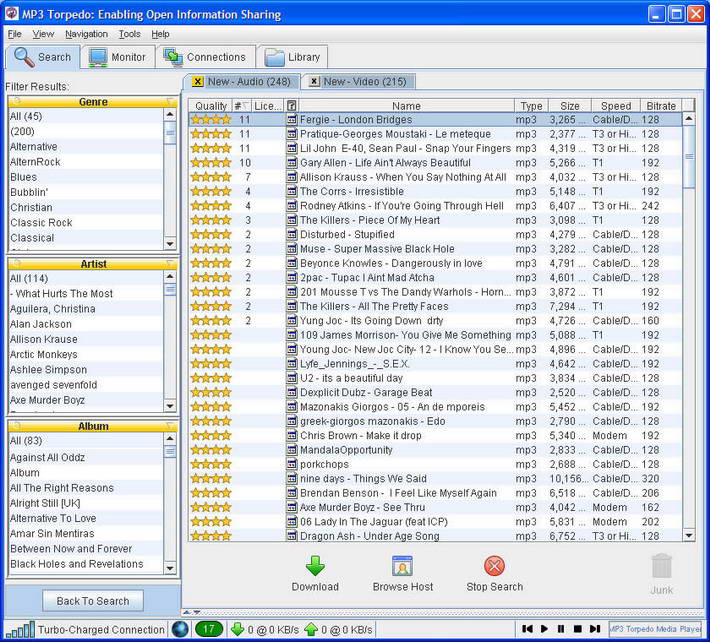Sort results by Bitrate column header
The height and width of the screenshot is (642, 710).
(661, 106)
